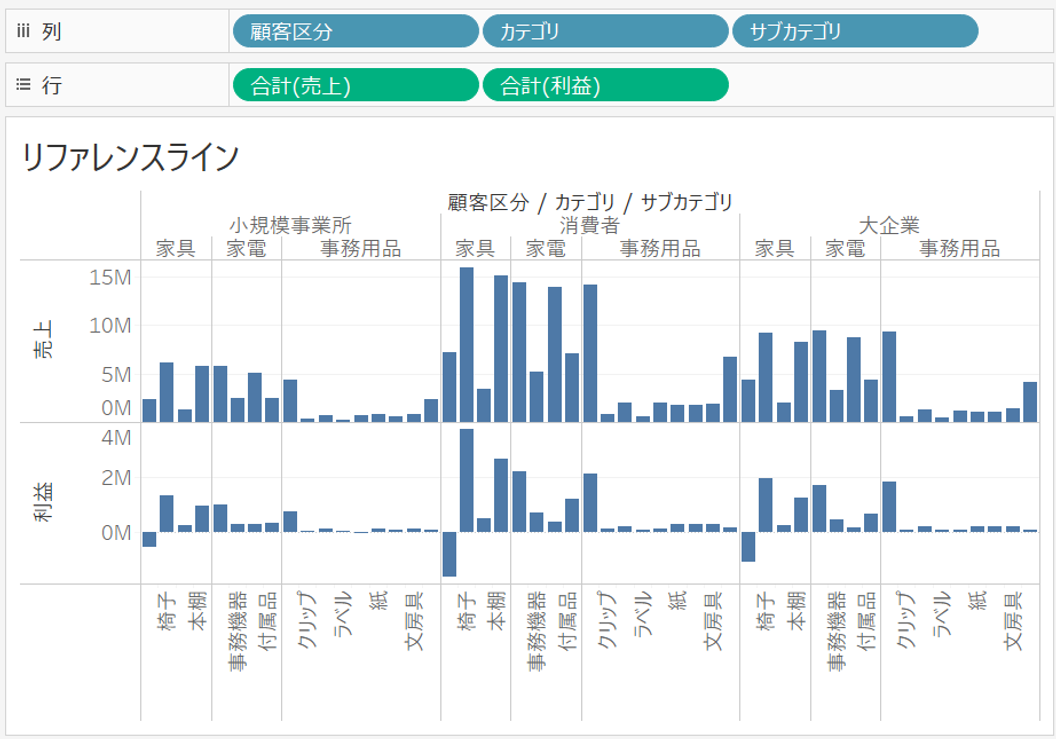Select the negative 利益 bar in 大企業 家具

tap(748, 547)
